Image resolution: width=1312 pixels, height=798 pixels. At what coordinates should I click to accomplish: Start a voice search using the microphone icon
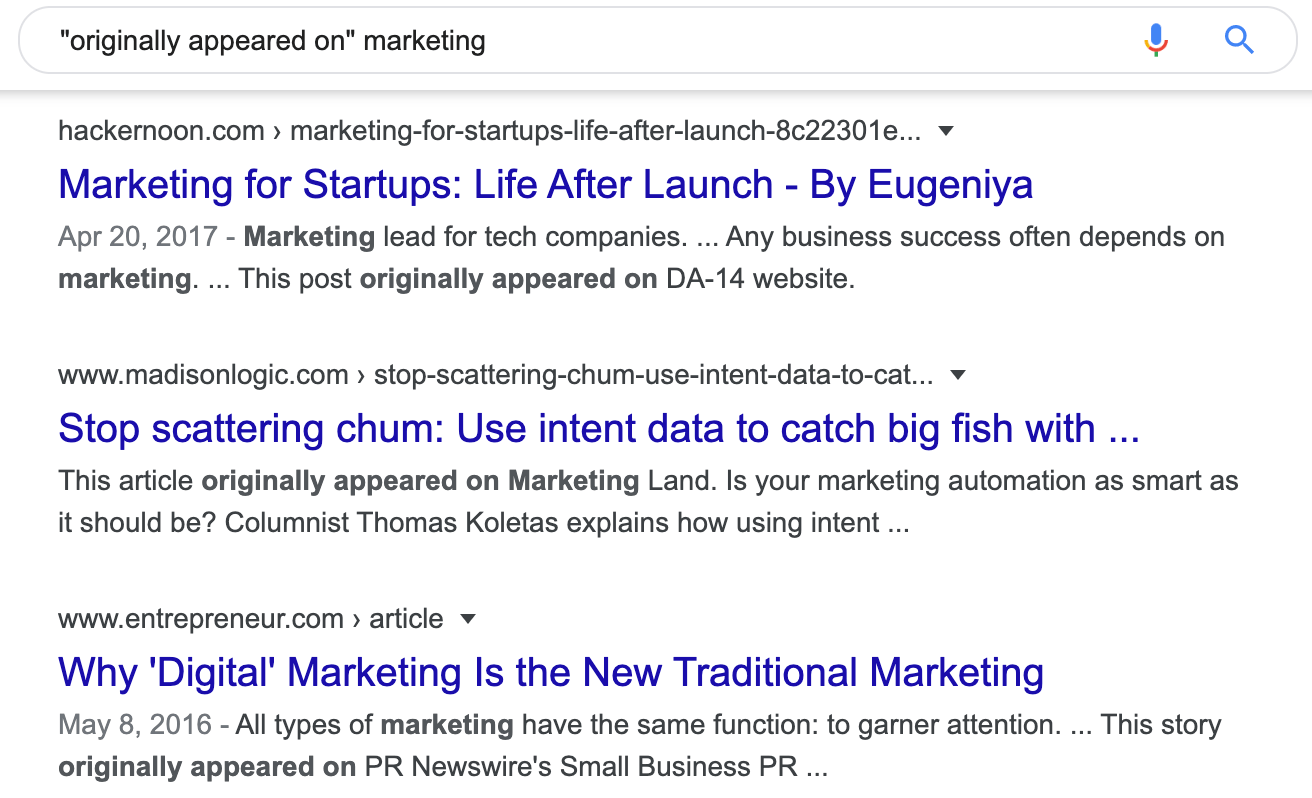click(1155, 40)
